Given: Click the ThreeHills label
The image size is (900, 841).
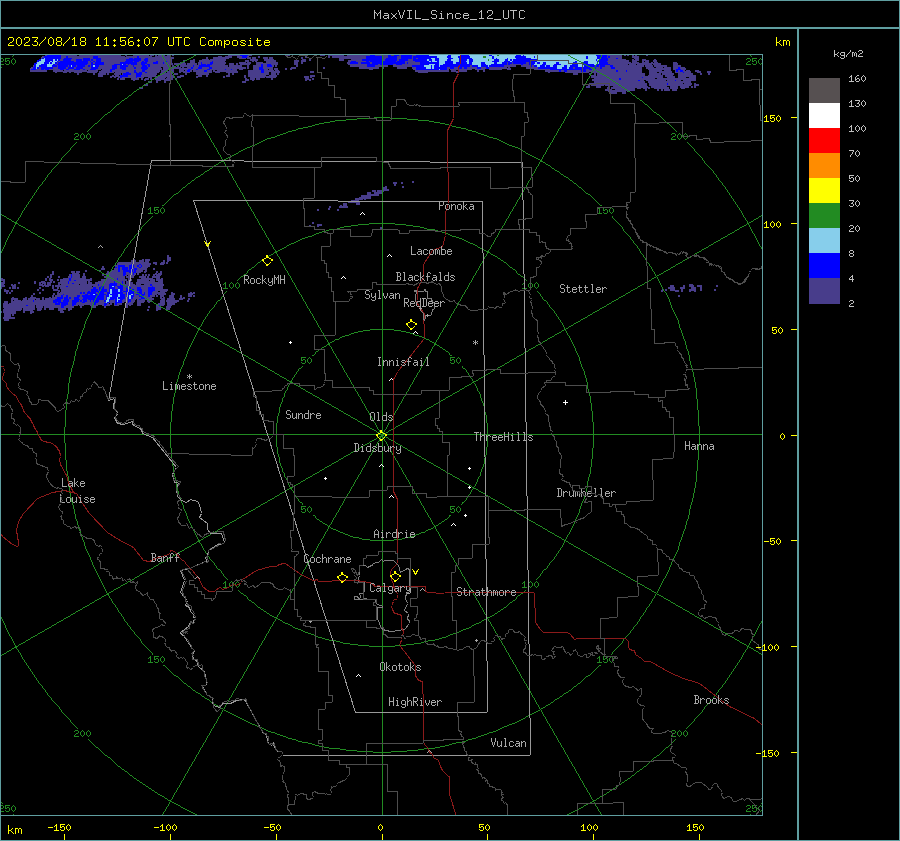Looking at the screenshot, I should coord(503,437).
